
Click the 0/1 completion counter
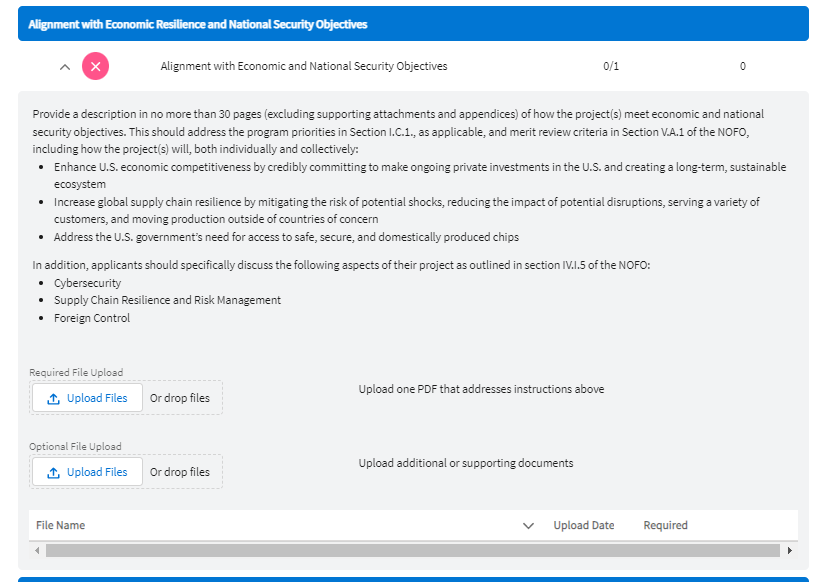coord(611,67)
